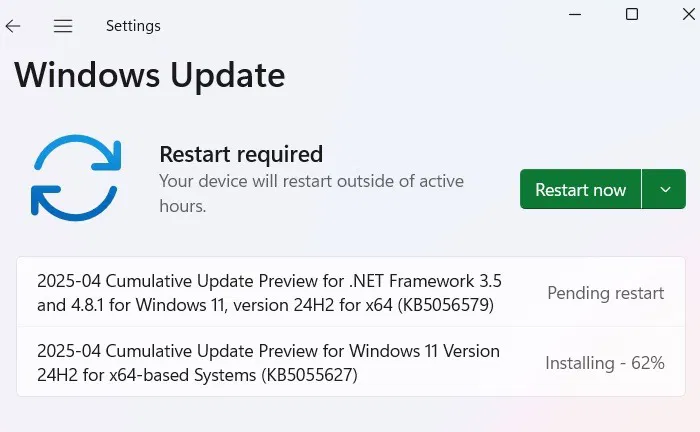Select the .NET Framework 3.5 update entry

click(x=351, y=293)
